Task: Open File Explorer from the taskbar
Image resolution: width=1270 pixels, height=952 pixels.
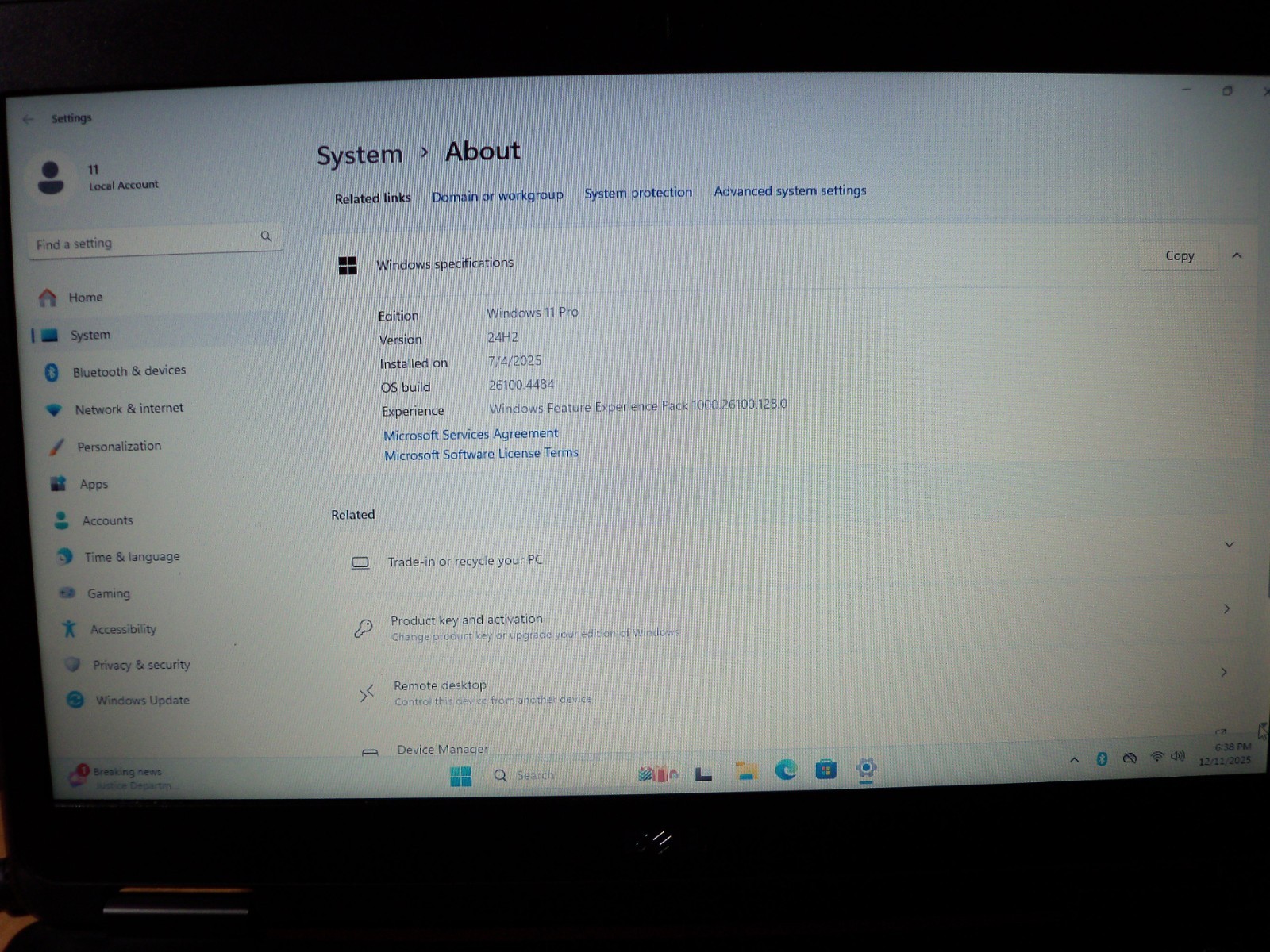Action: pos(745,771)
